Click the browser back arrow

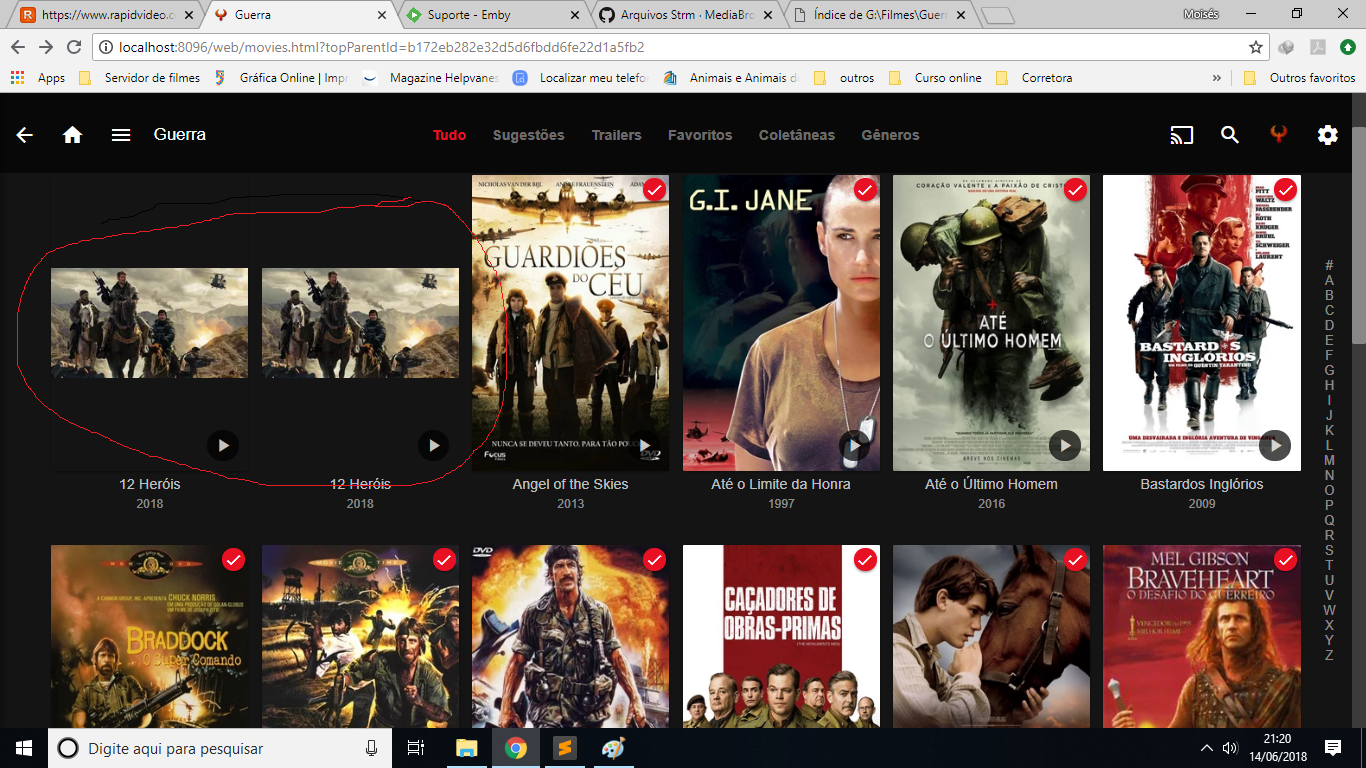click(19, 47)
